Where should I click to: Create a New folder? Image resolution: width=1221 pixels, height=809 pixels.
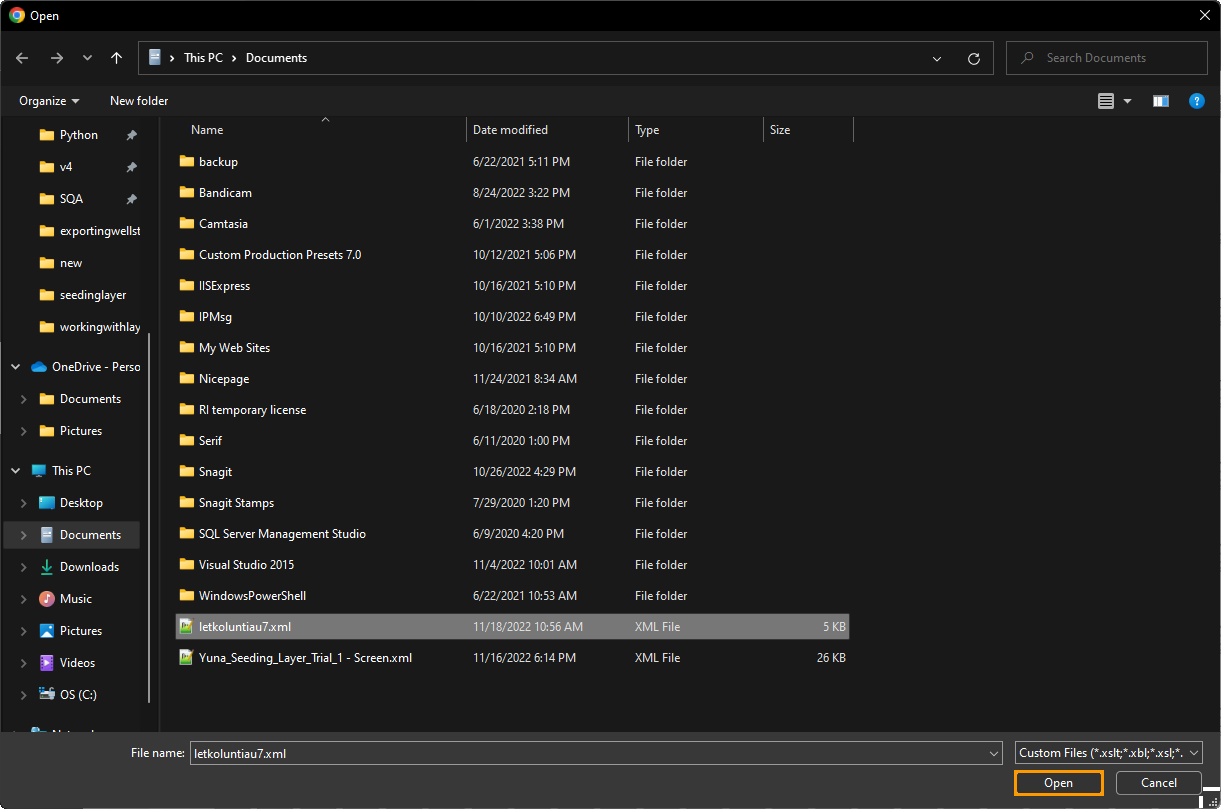(x=138, y=101)
